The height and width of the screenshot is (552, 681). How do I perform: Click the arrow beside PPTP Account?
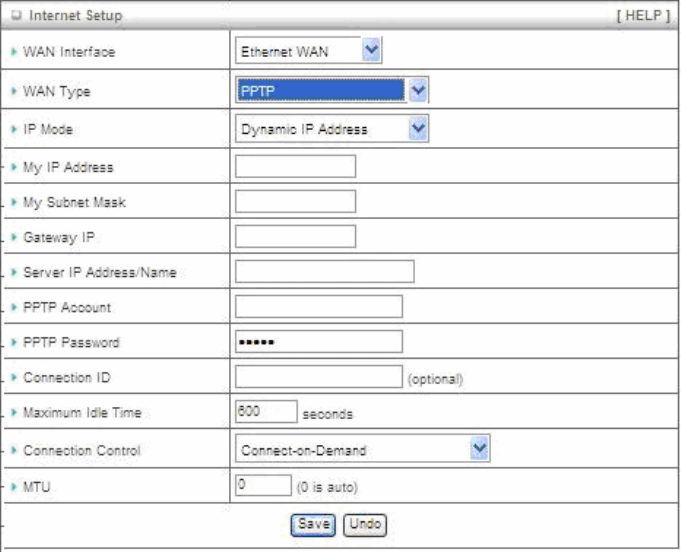[14, 307]
